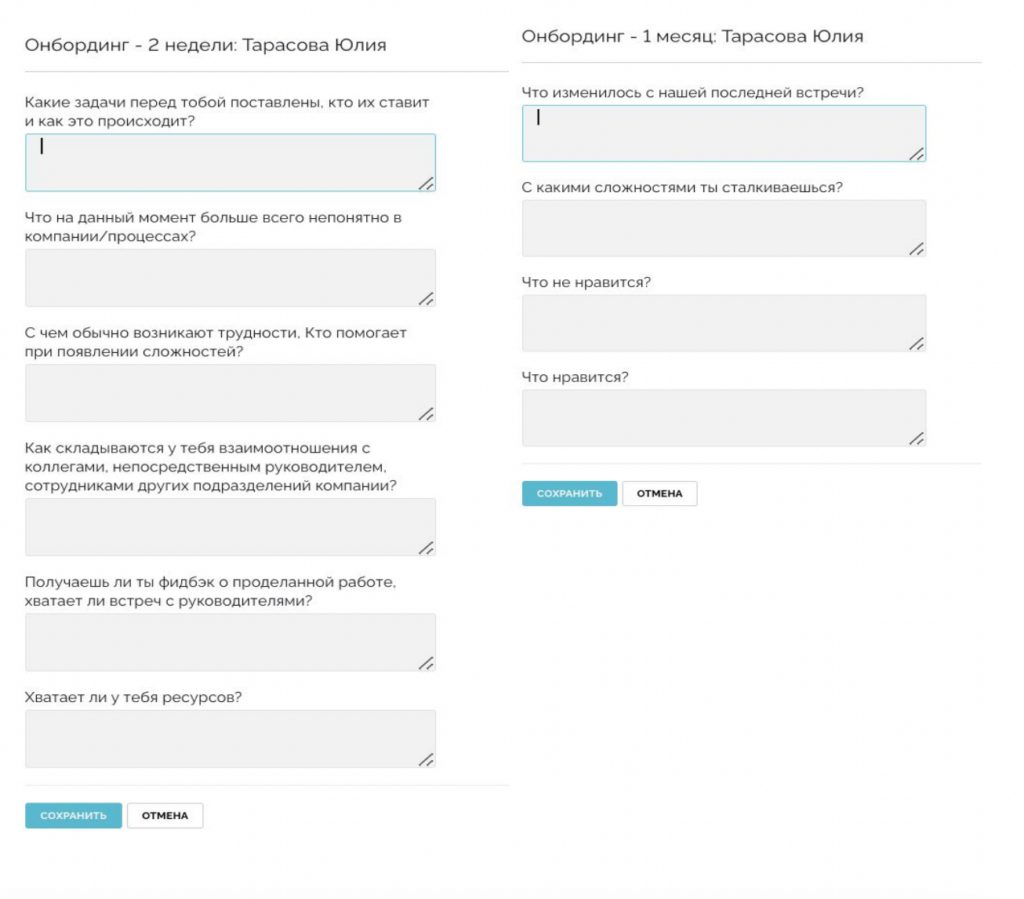
Task: Click the resize handle of the assigned-tasks text area
Action: tap(426, 183)
